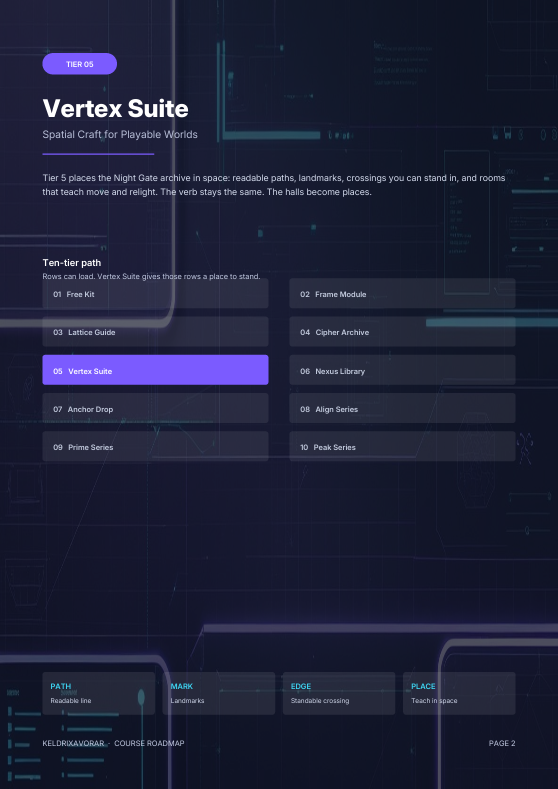Open the 06 Nexus Library tier
The height and width of the screenshot is (789, 558).
point(402,370)
